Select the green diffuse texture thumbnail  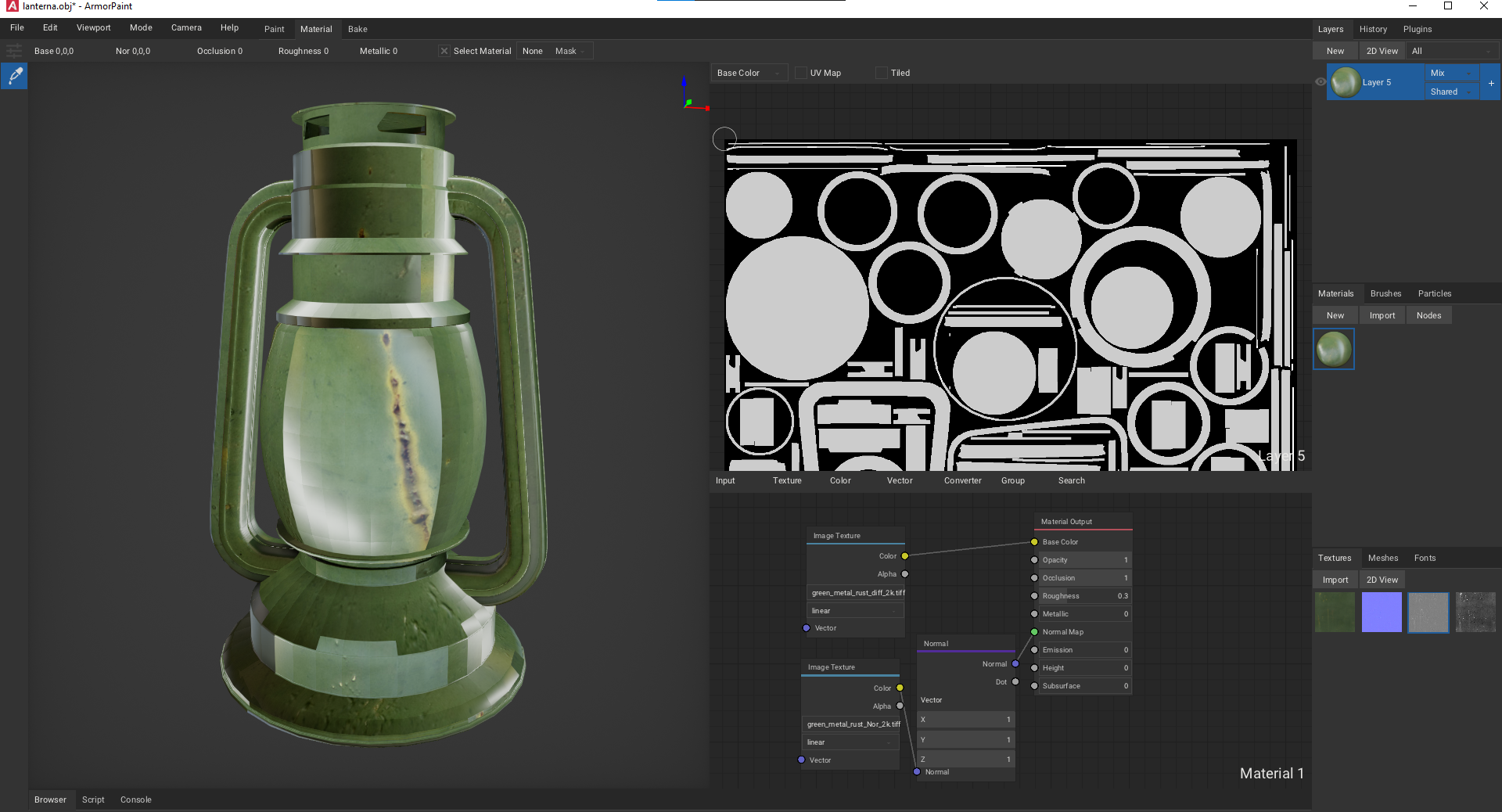(x=1334, y=613)
